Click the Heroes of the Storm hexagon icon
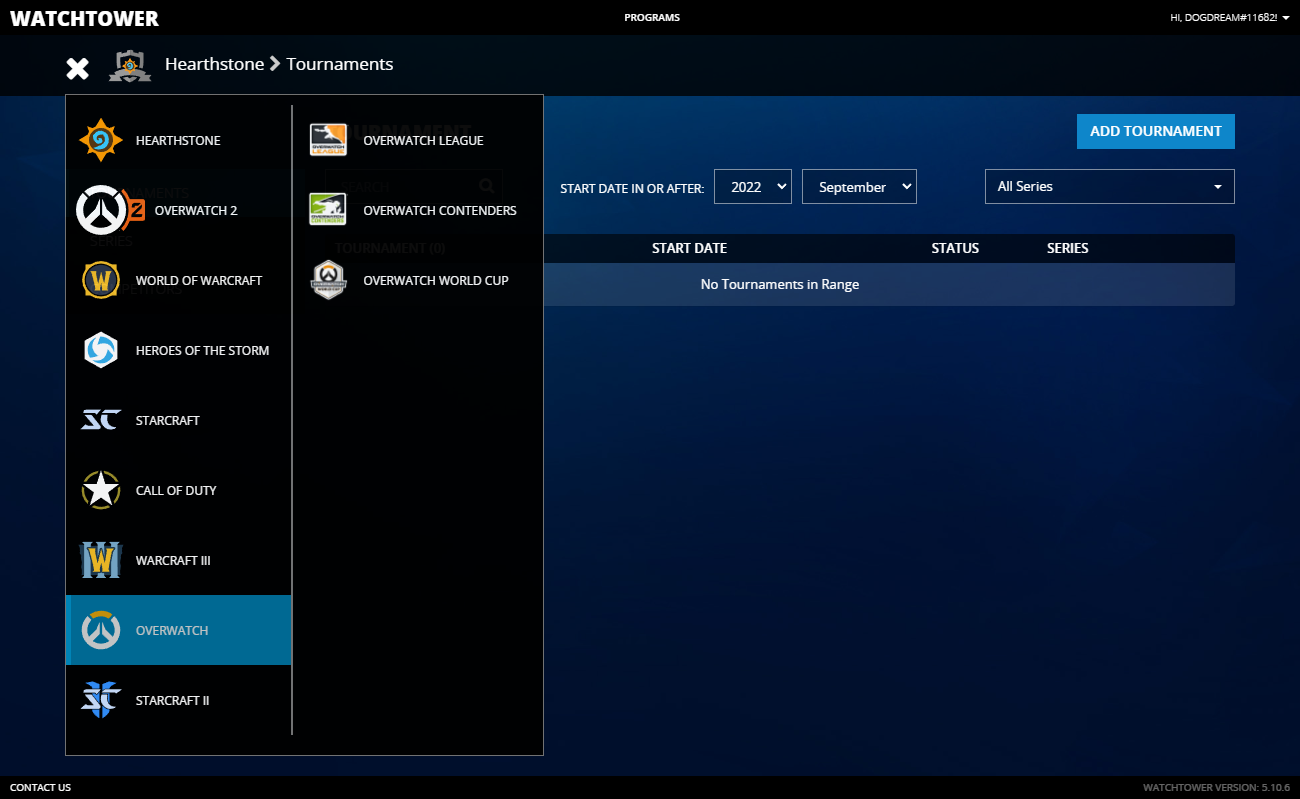Image resolution: width=1300 pixels, height=799 pixels. (101, 351)
